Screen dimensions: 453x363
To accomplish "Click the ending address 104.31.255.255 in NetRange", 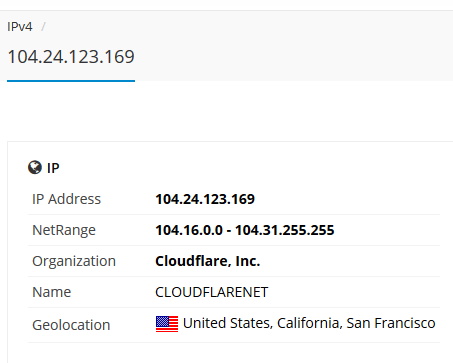I will pyautogui.click(x=285, y=230).
